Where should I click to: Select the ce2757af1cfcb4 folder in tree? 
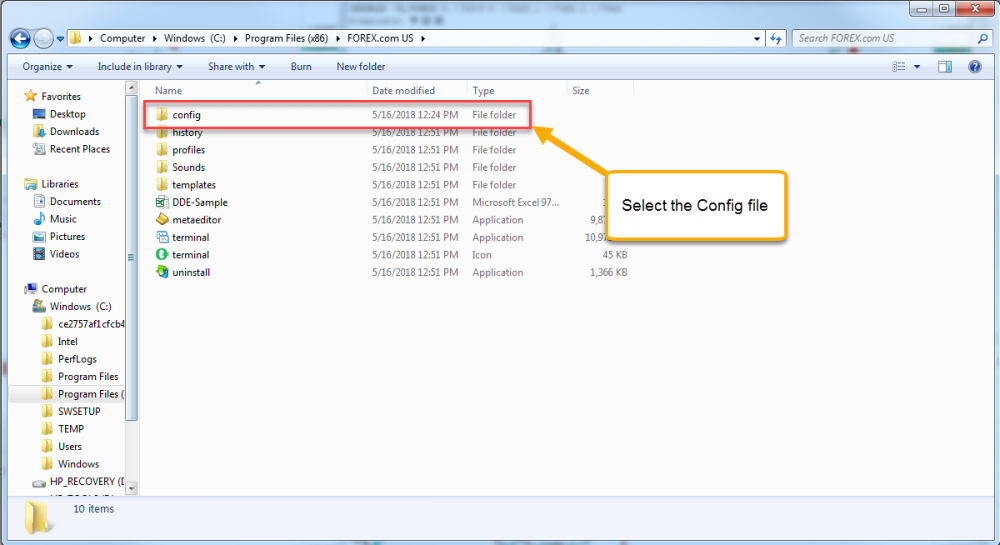coord(91,324)
